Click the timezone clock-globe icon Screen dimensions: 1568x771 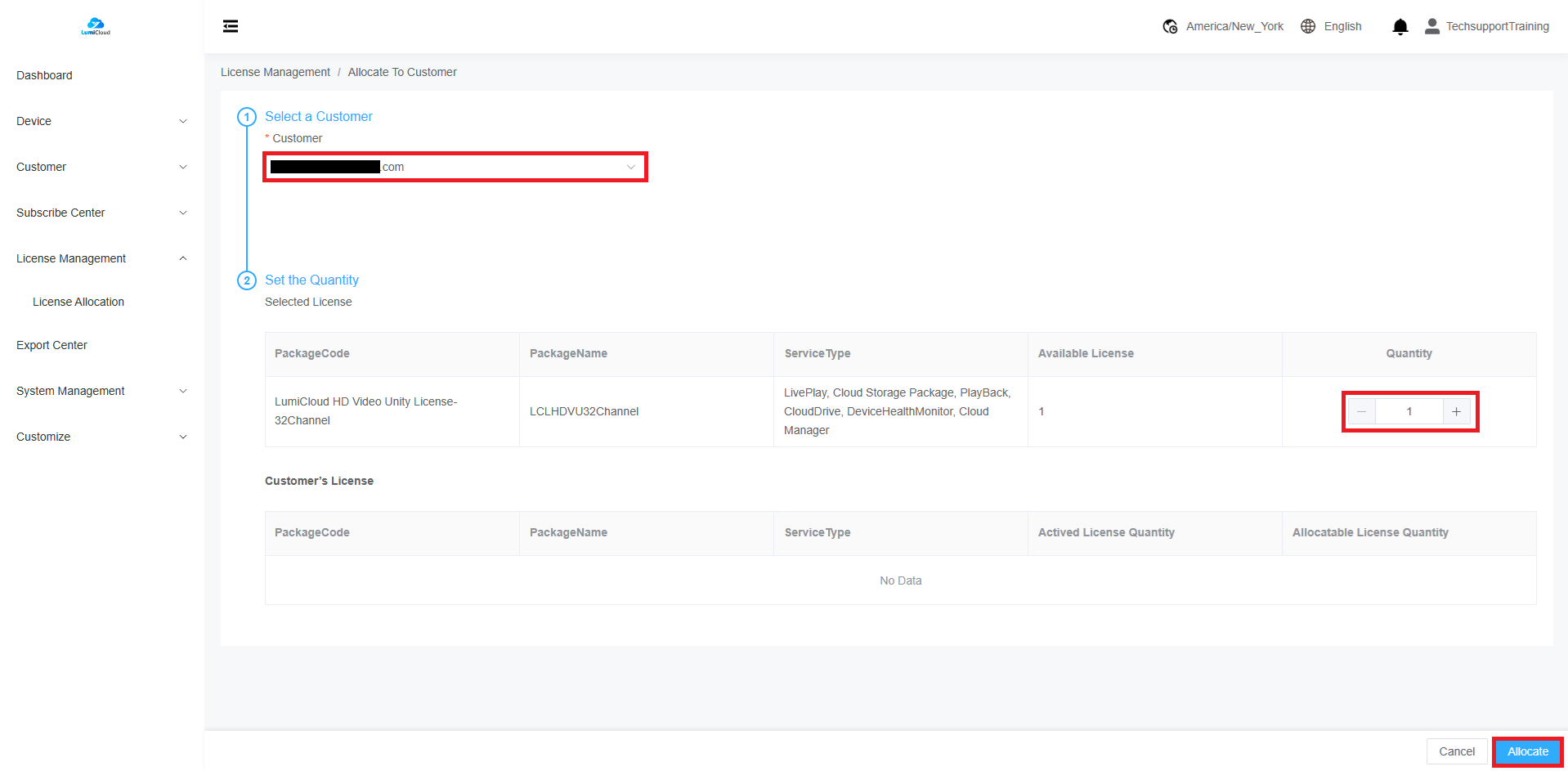tap(1170, 26)
